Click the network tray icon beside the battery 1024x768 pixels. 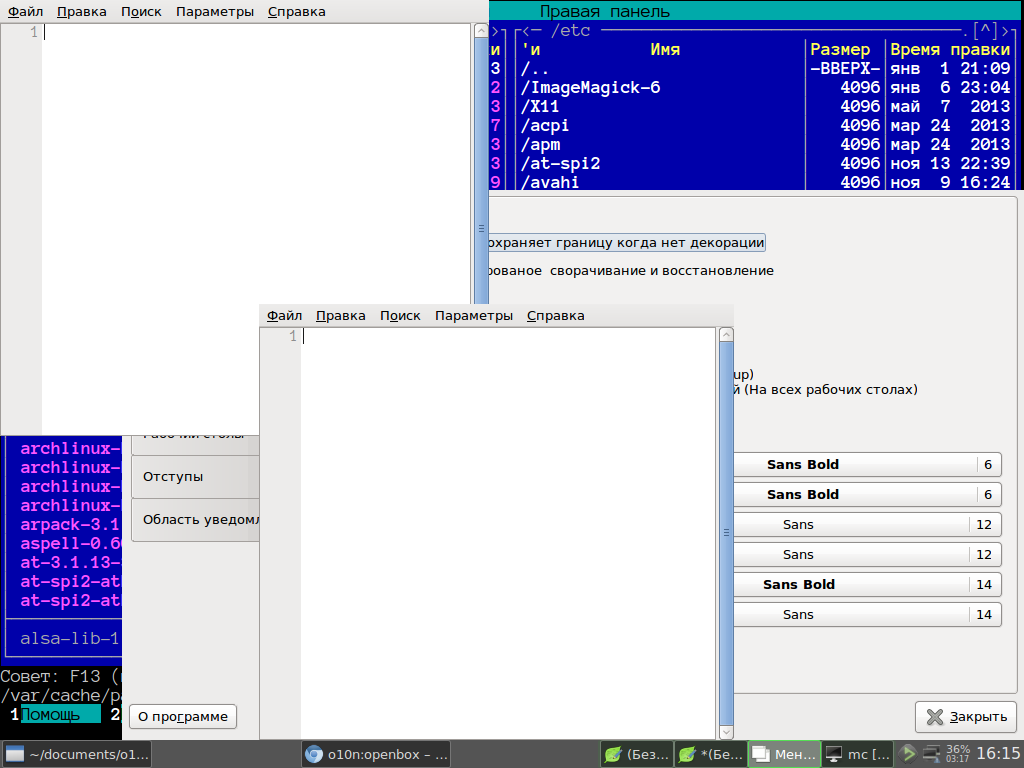pyautogui.click(x=931, y=753)
